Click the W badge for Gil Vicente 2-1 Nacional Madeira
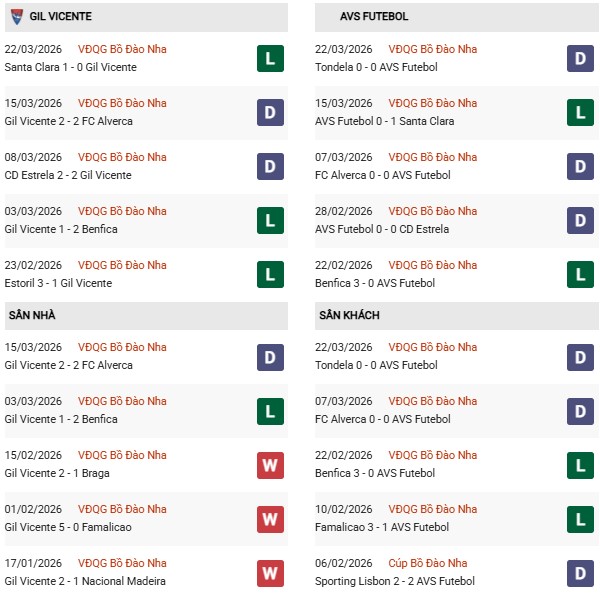Image resolution: width=600 pixels, height=593 pixels. 269,572
